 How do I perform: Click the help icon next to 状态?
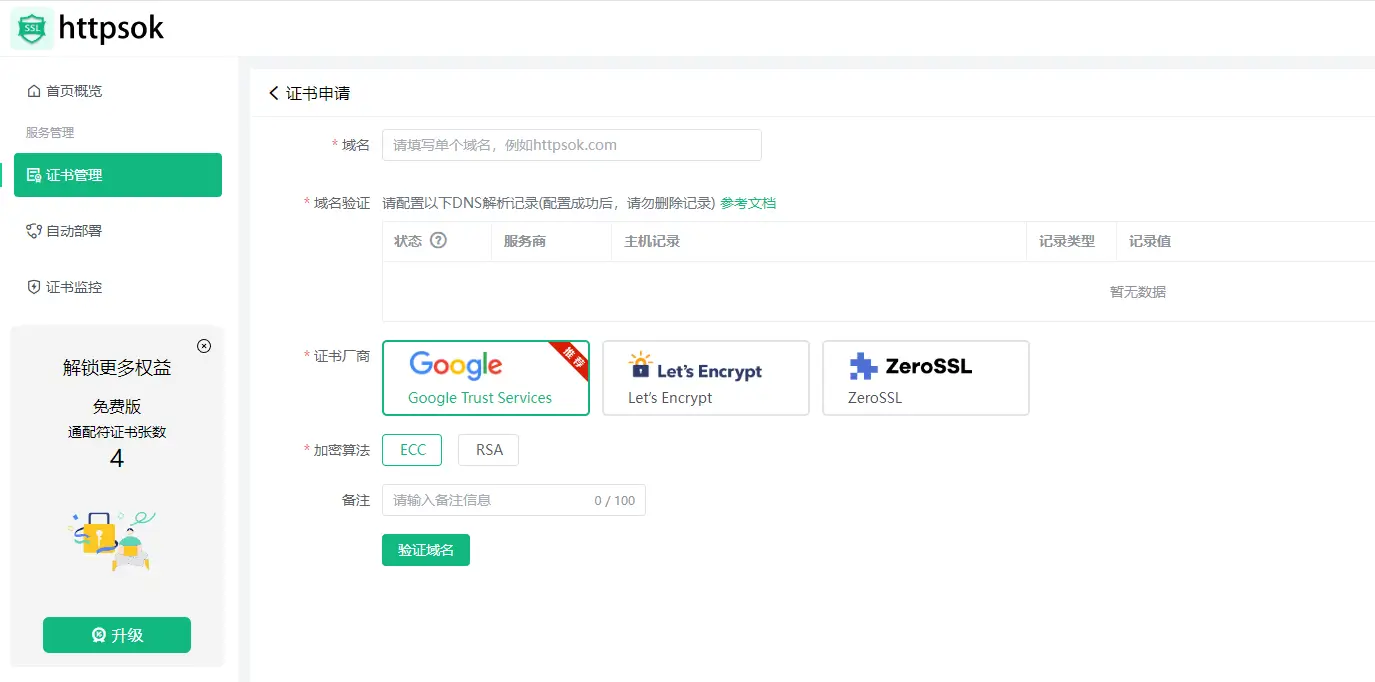pyautogui.click(x=438, y=241)
